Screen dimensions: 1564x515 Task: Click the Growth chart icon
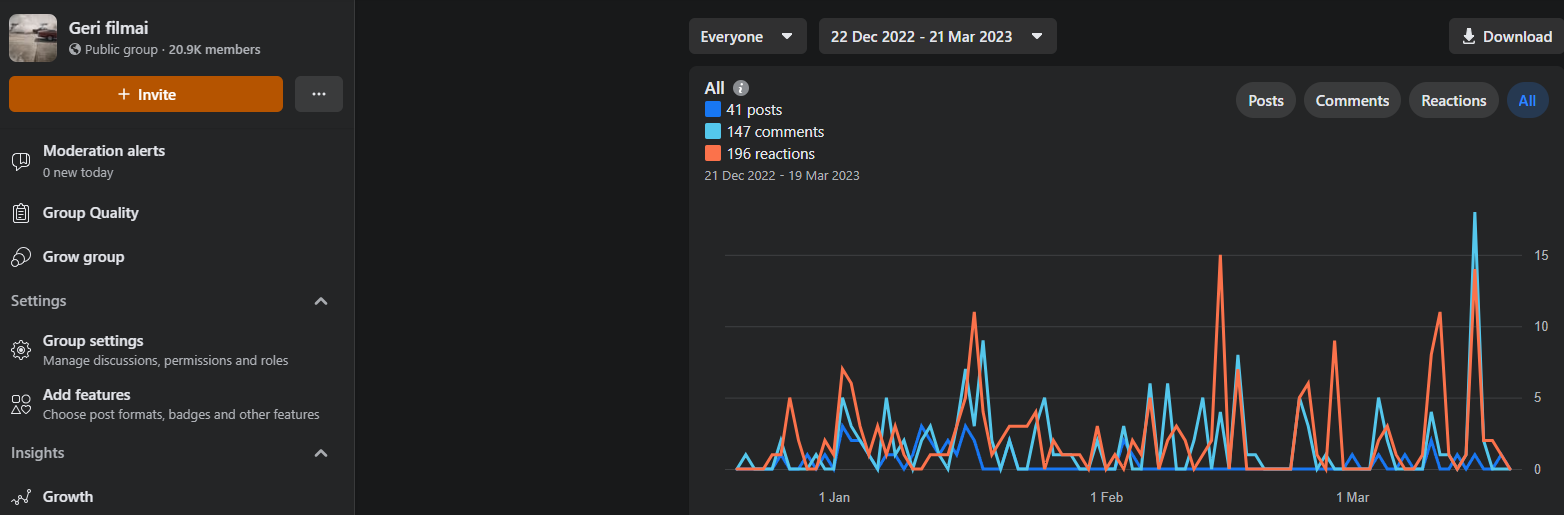21,497
